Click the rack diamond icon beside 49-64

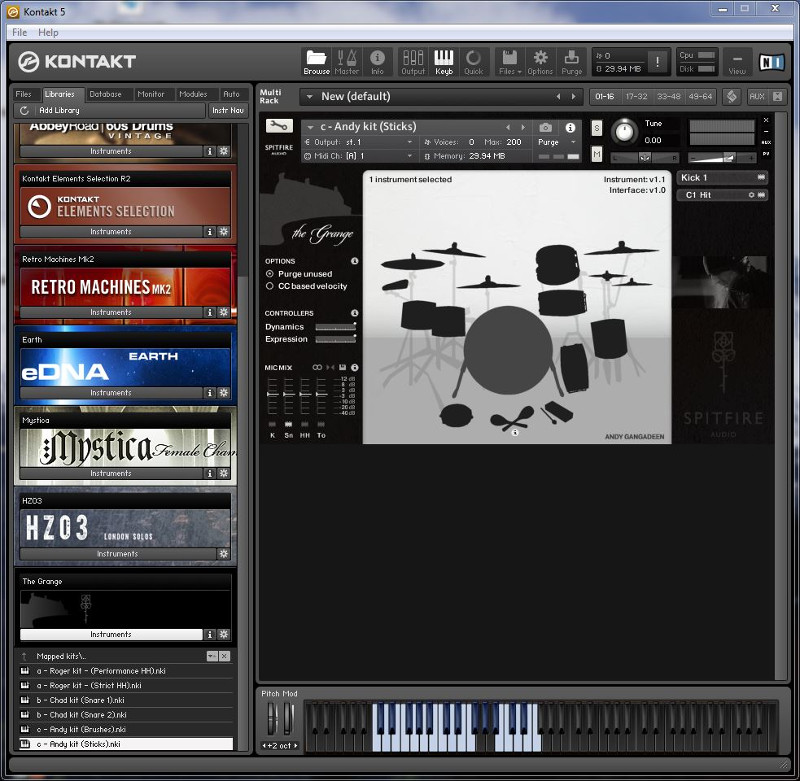point(732,96)
